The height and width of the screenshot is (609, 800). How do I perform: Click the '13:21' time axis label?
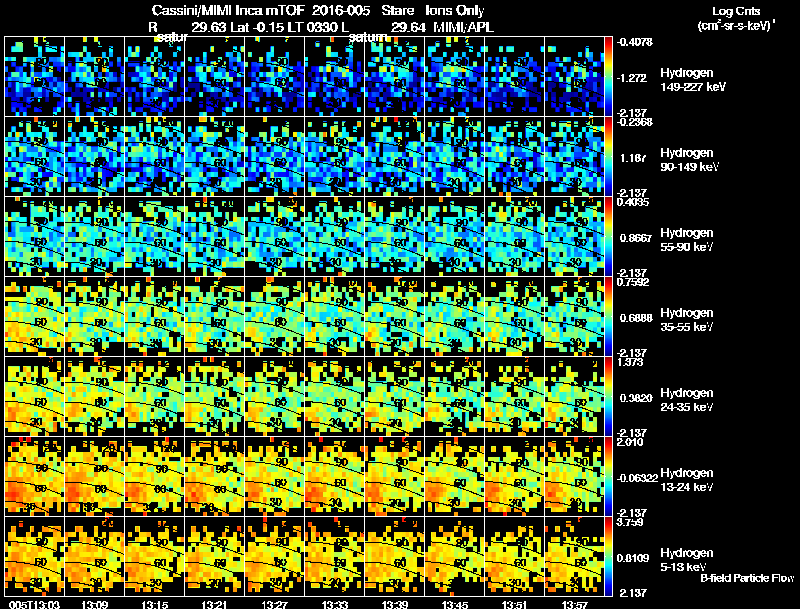[x=214, y=604]
